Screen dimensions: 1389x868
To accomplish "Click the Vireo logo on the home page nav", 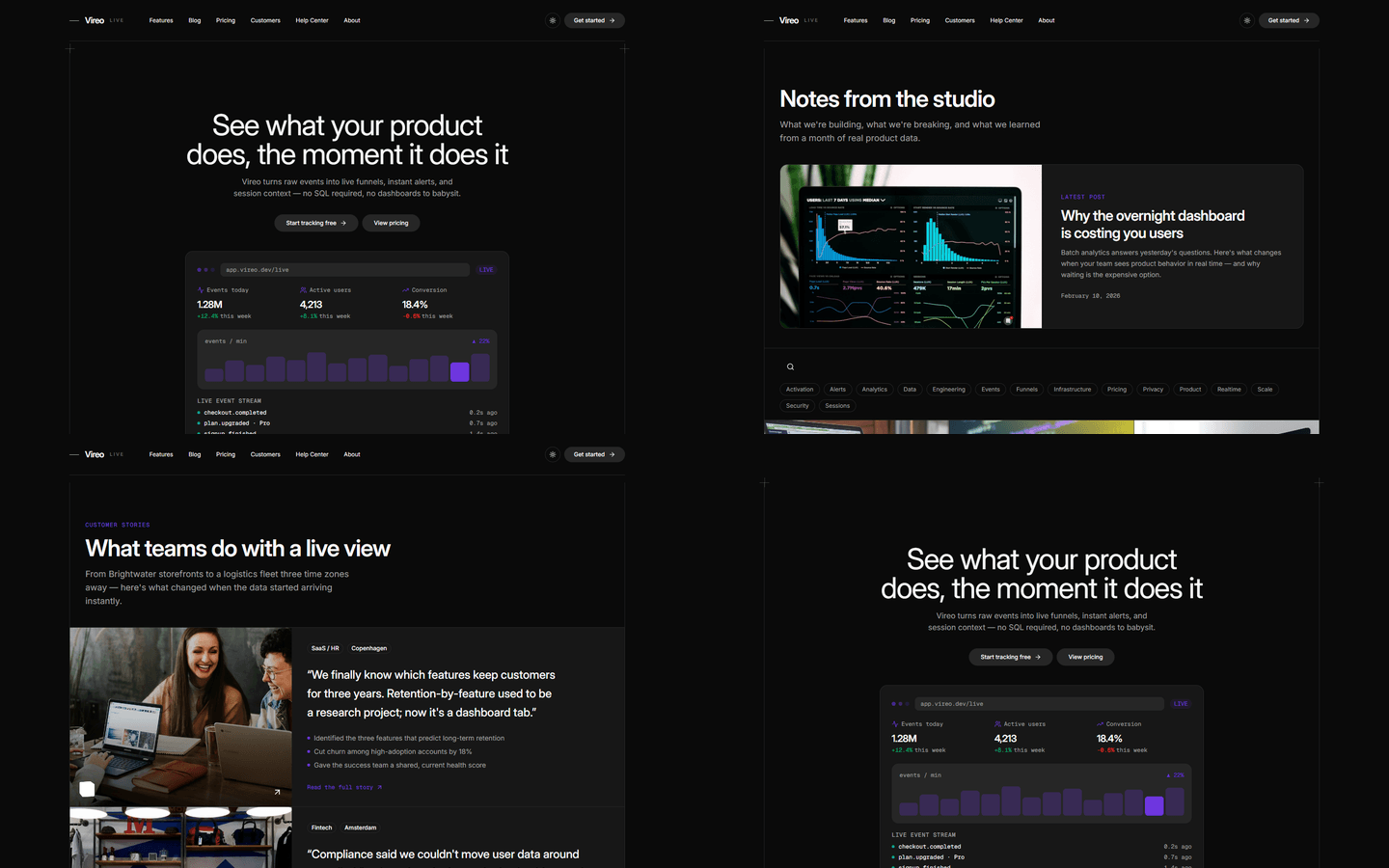I will [95, 20].
